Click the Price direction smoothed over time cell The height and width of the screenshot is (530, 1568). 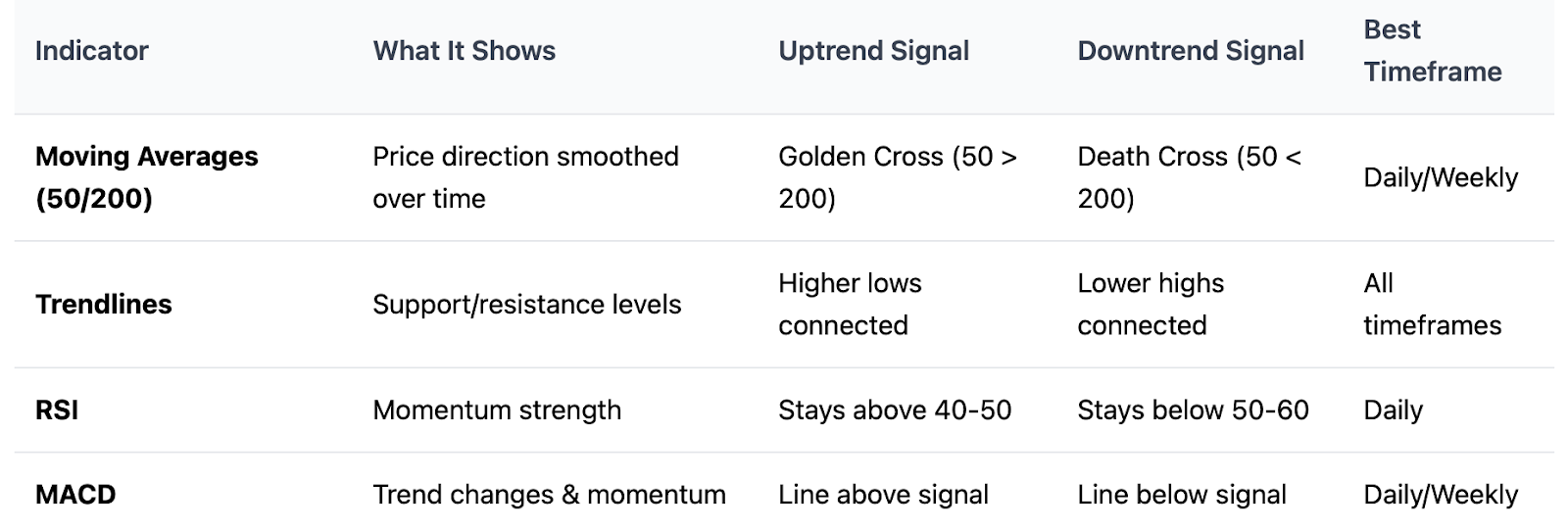[525, 177]
